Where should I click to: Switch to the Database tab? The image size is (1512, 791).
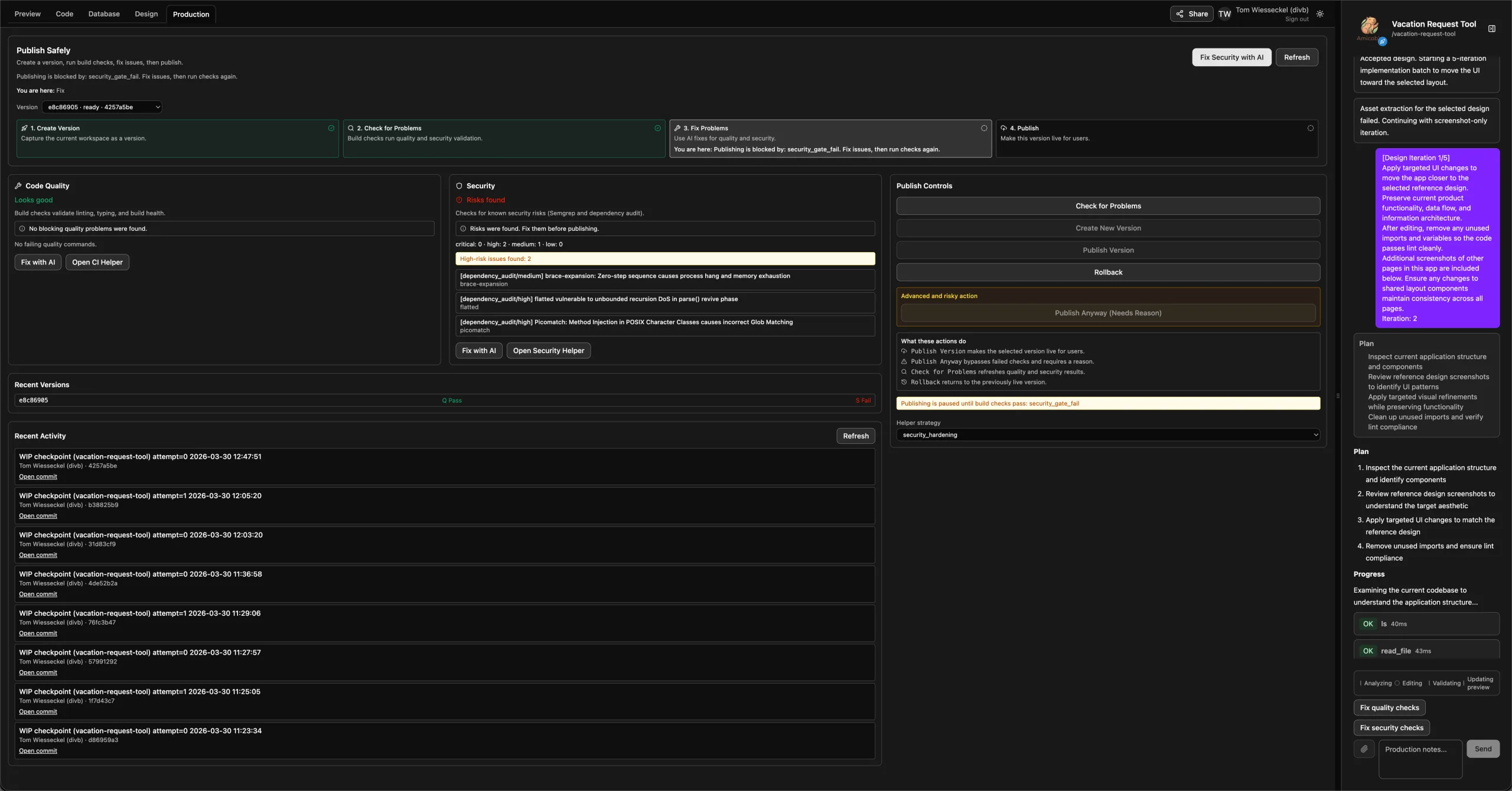click(104, 14)
